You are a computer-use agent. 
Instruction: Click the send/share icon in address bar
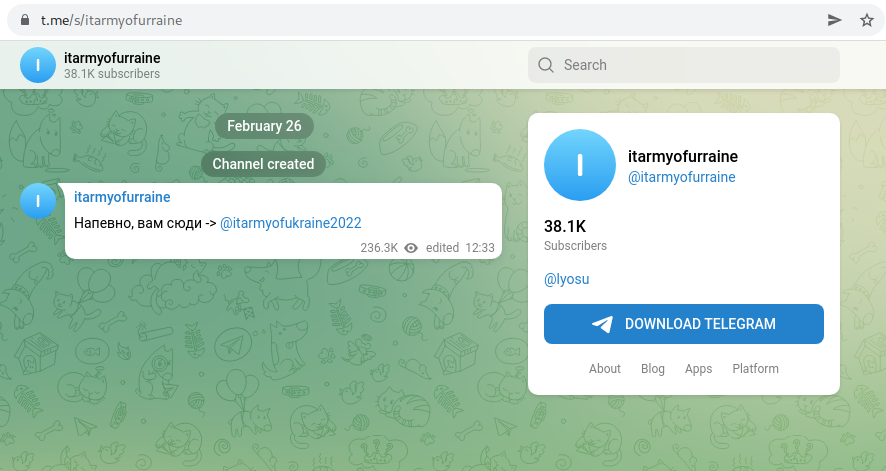coord(835,20)
